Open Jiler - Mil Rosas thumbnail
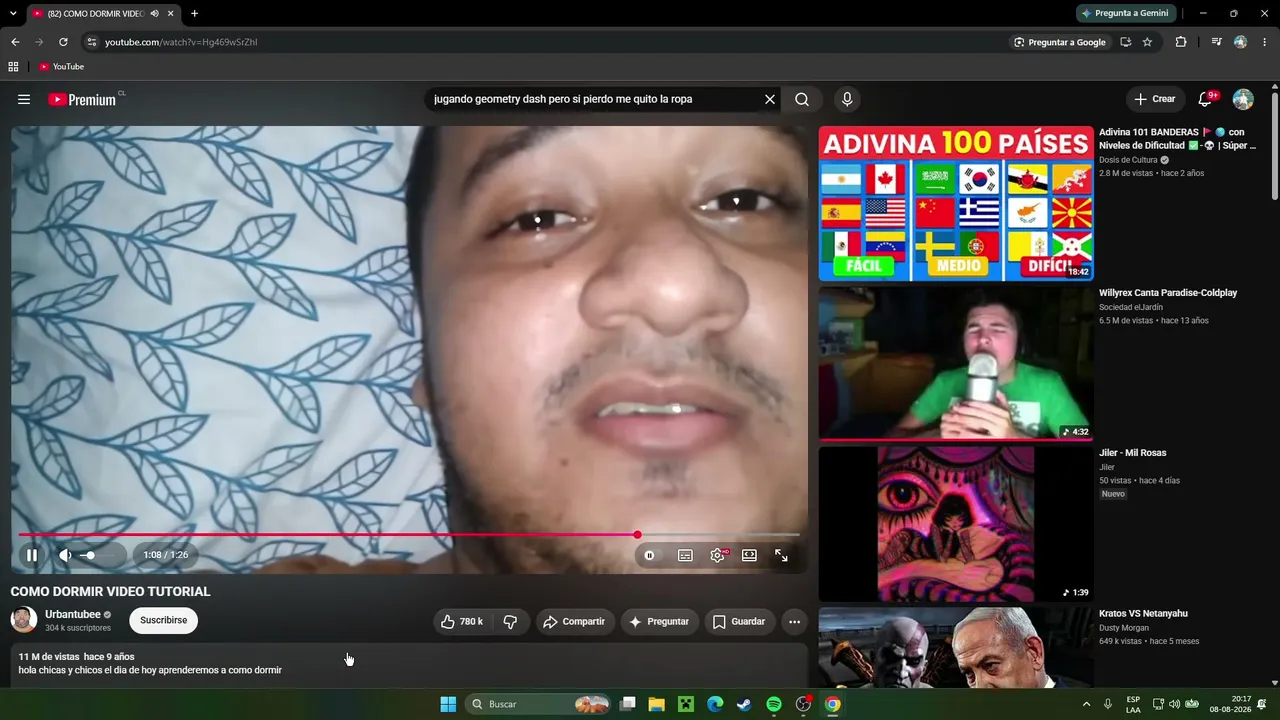The image size is (1280, 720). tap(956, 524)
